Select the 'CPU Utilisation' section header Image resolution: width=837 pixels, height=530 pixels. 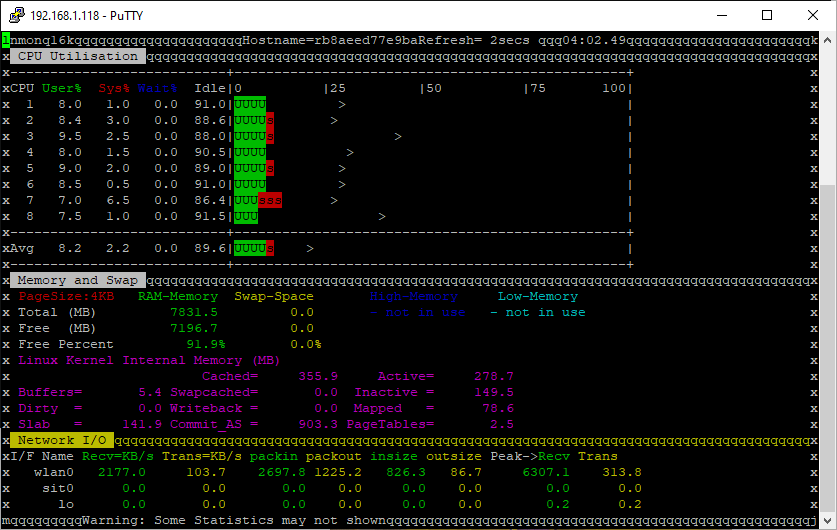pyautogui.click(x=78, y=56)
